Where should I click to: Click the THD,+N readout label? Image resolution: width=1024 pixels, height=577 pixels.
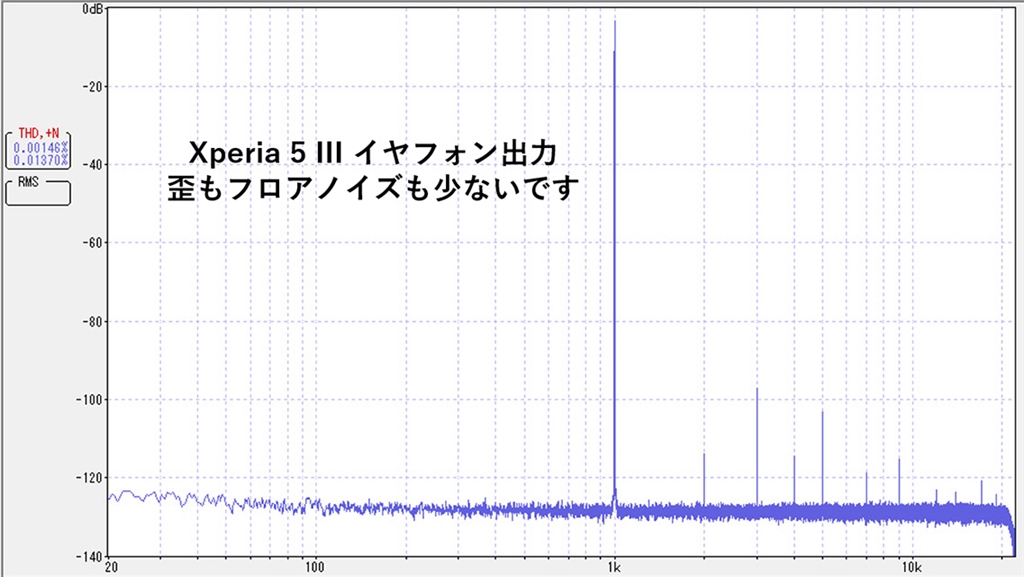38,133
